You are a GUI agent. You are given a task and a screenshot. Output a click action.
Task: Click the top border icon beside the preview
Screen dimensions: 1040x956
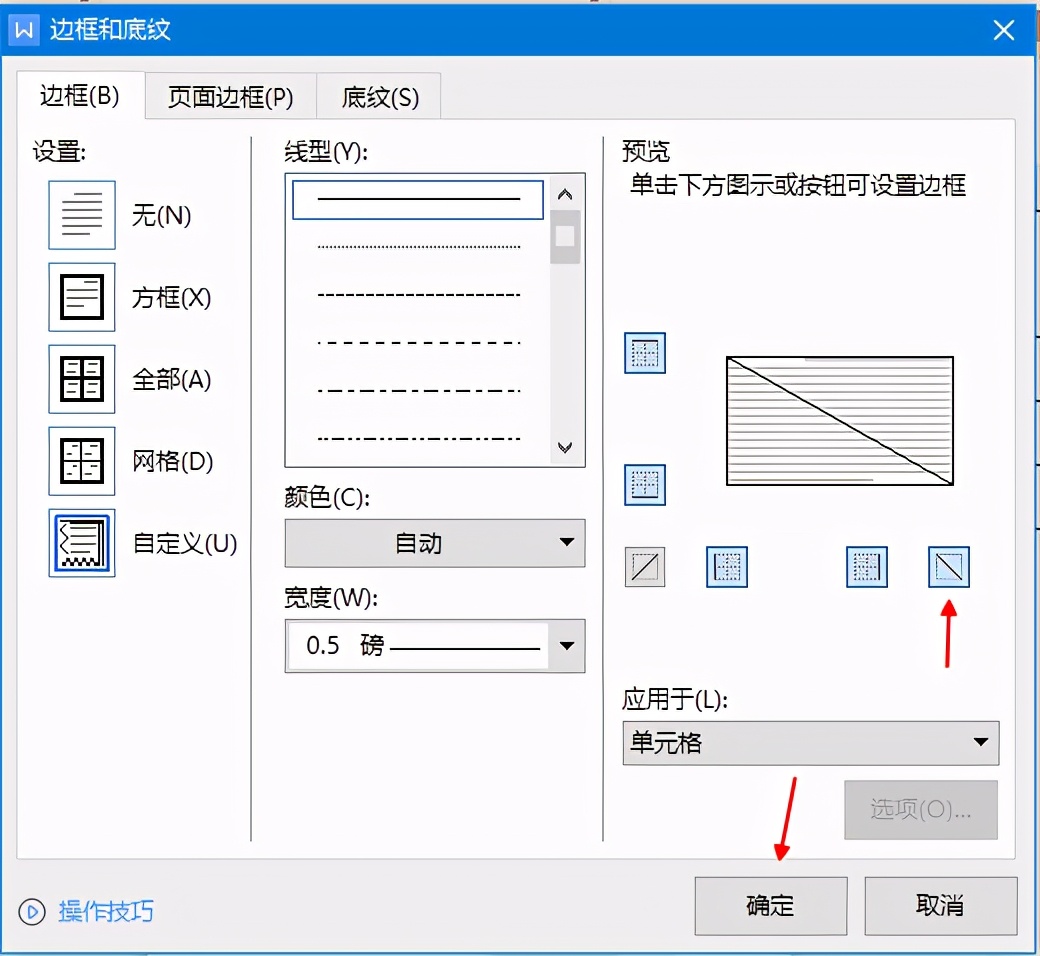pyautogui.click(x=645, y=352)
